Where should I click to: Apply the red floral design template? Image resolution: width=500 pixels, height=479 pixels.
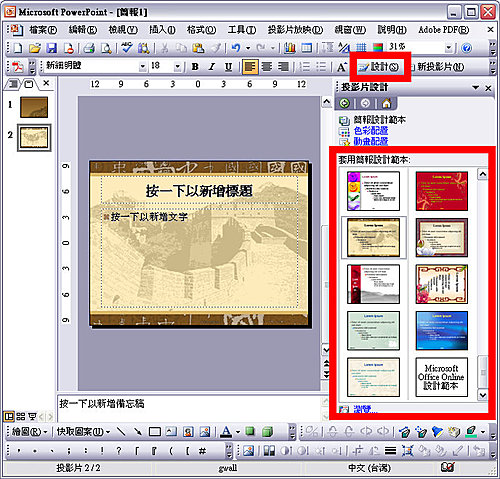pyautogui.click(x=442, y=191)
